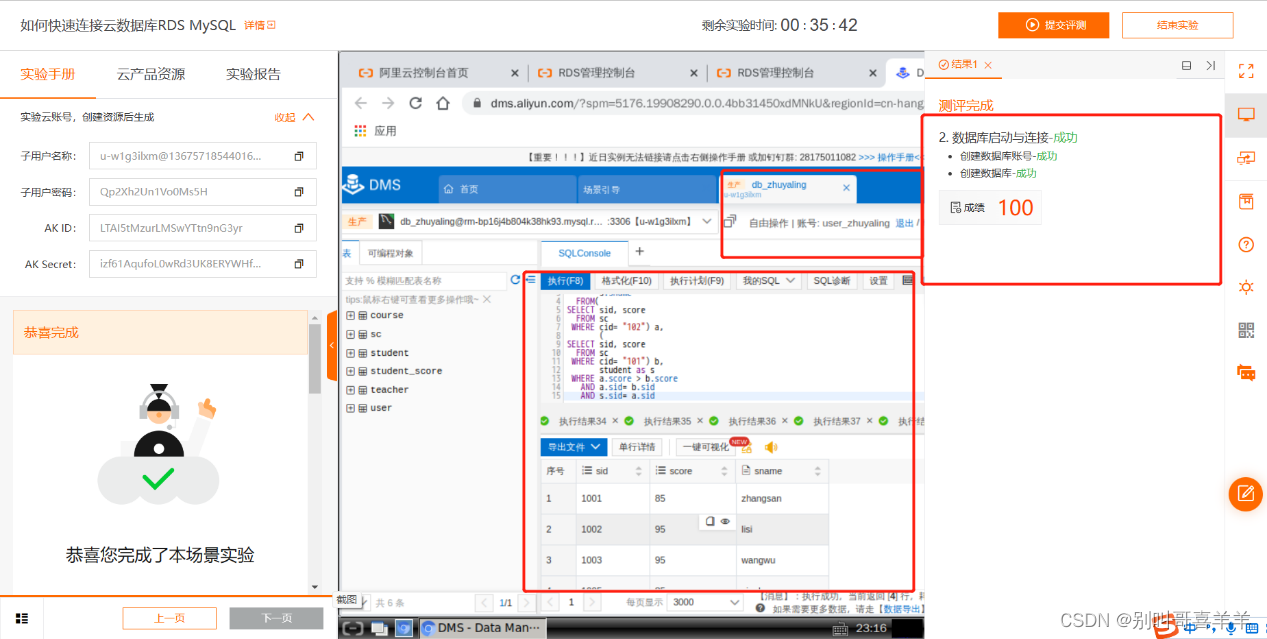Click the eye preview icon in row 2
This screenshot has width=1267, height=639.
725,521
